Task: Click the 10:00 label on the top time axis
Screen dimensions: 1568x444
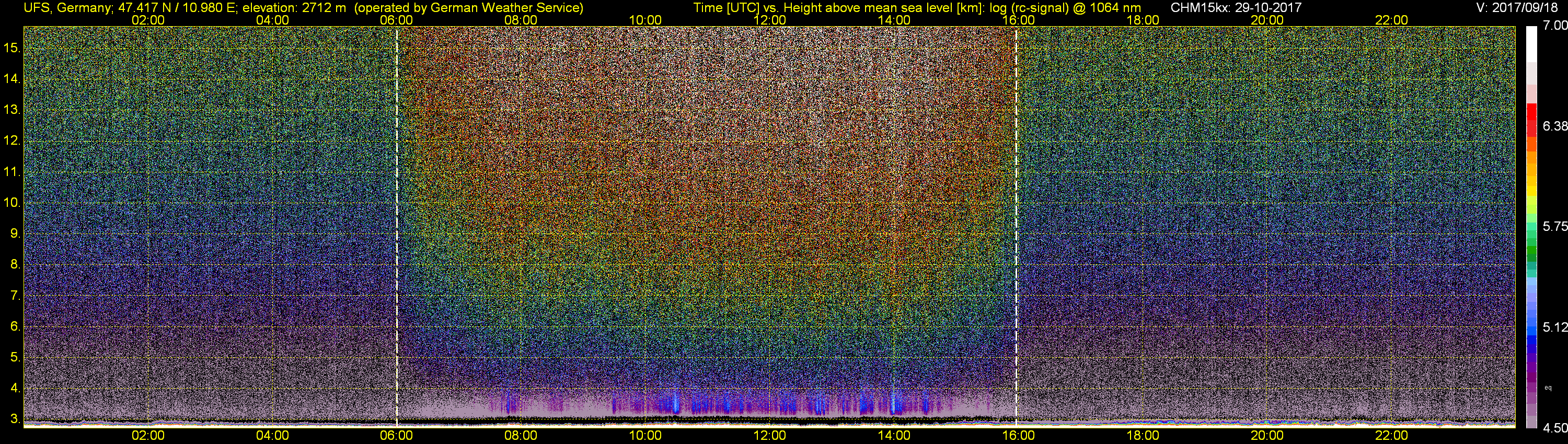Action: [x=645, y=20]
